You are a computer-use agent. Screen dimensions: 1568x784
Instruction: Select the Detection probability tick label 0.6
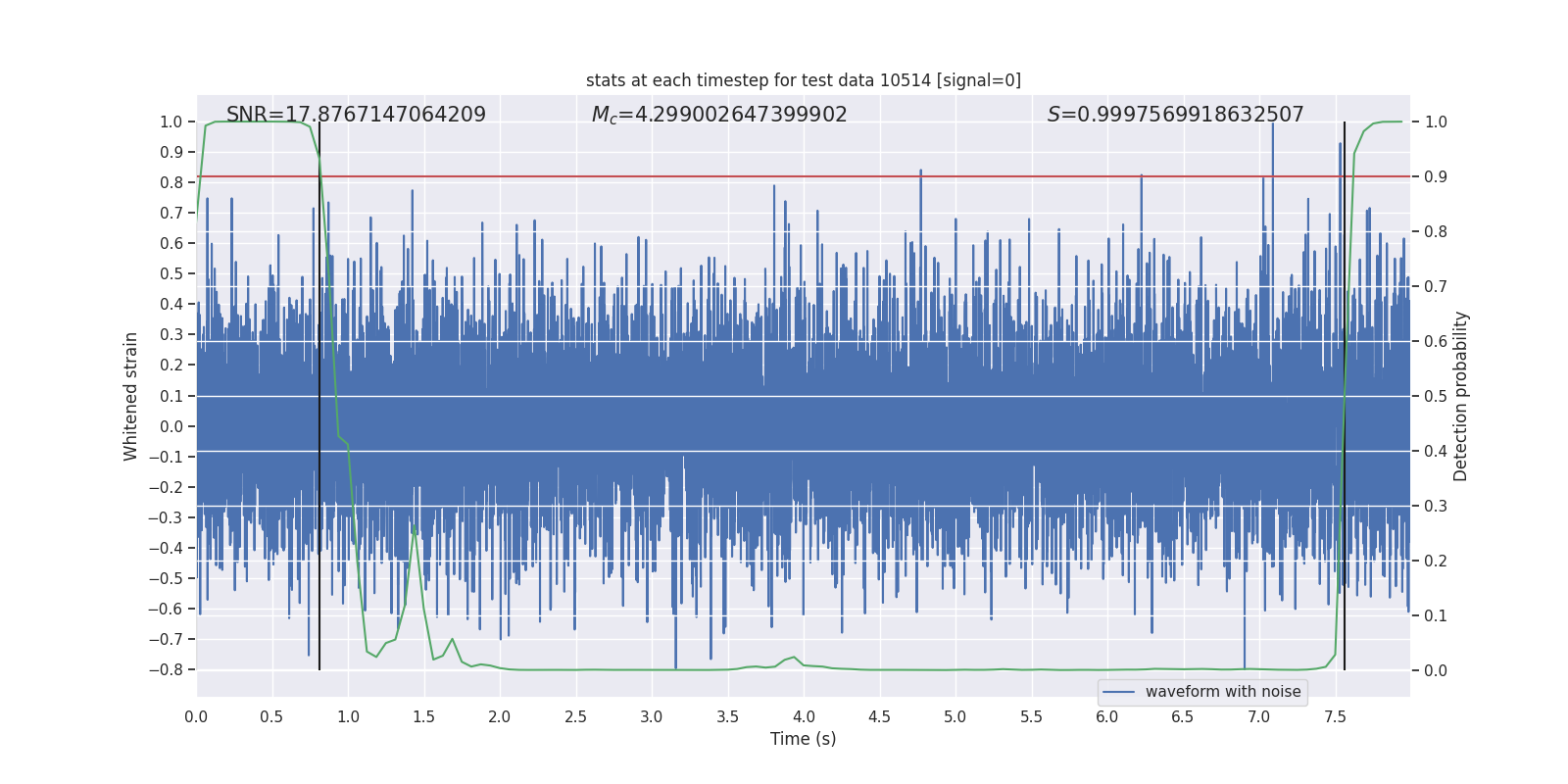click(x=1436, y=342)
